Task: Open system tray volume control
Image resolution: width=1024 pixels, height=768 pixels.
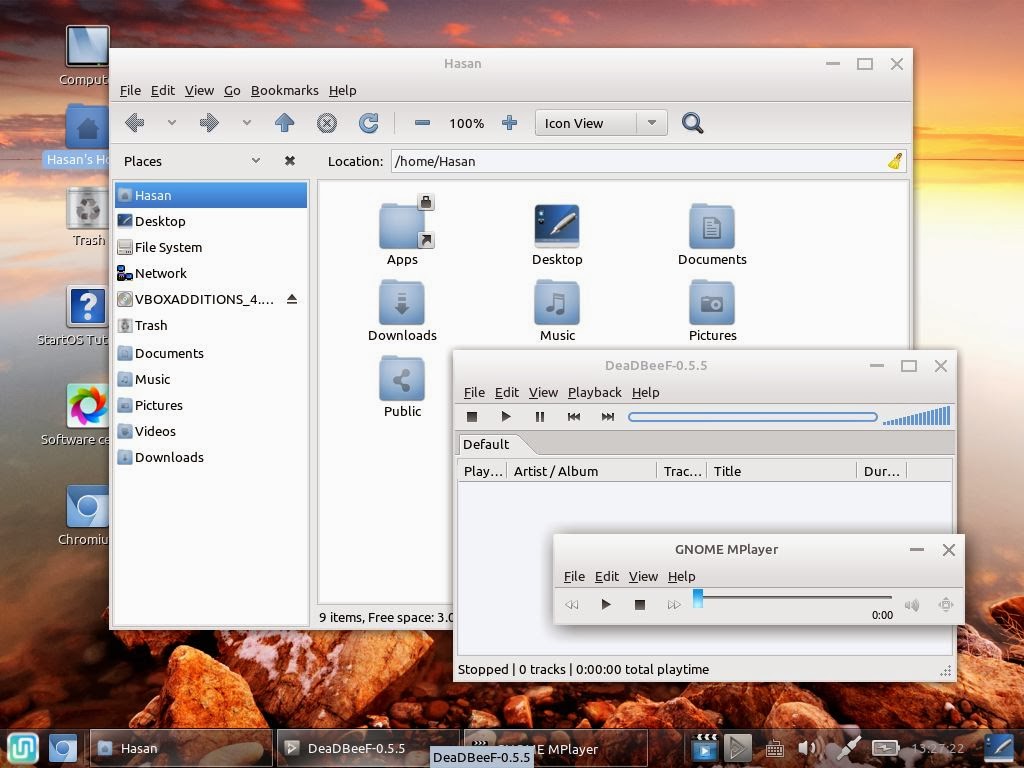Action: (807, 748)
